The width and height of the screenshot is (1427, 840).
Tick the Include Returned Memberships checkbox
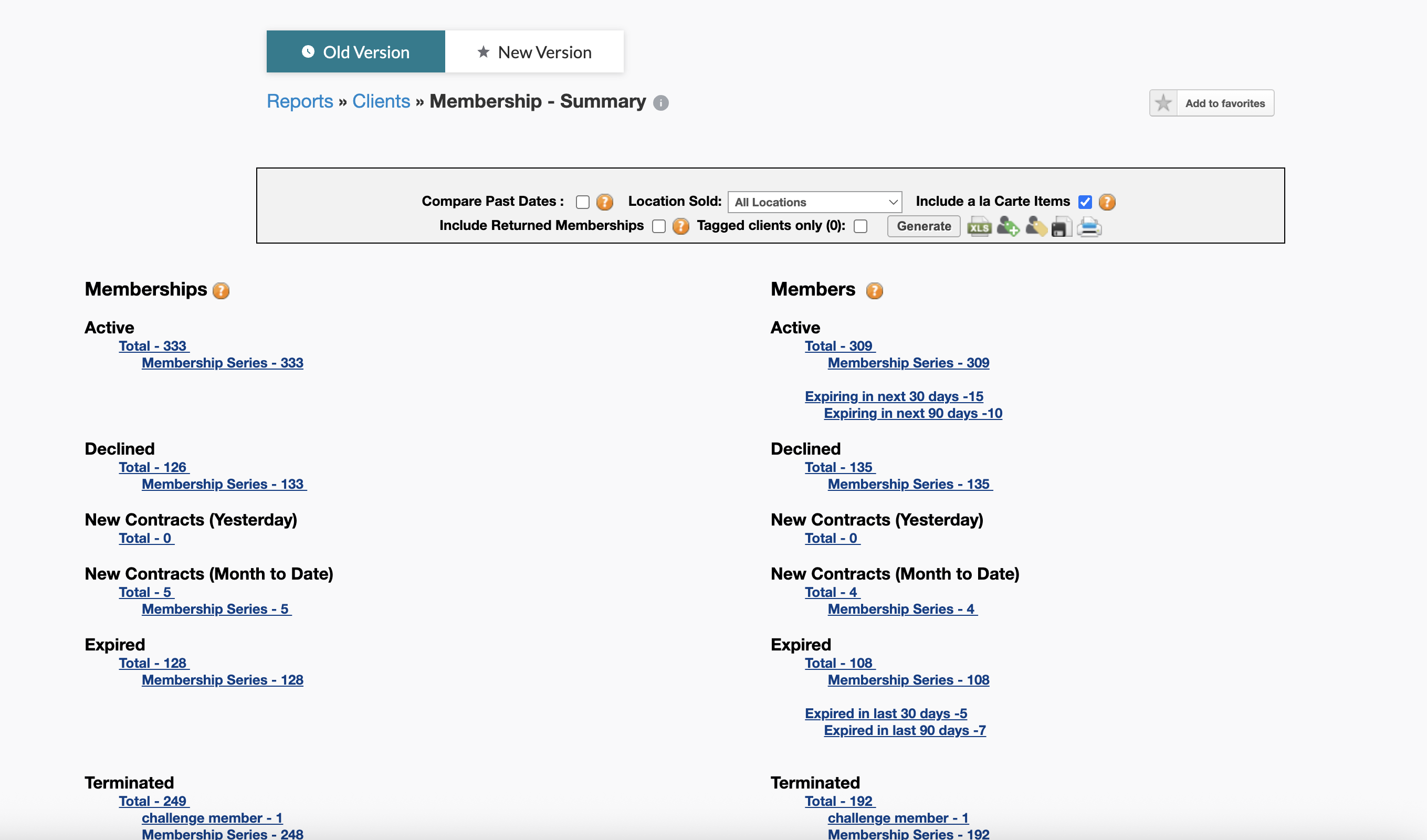[658, 227]
